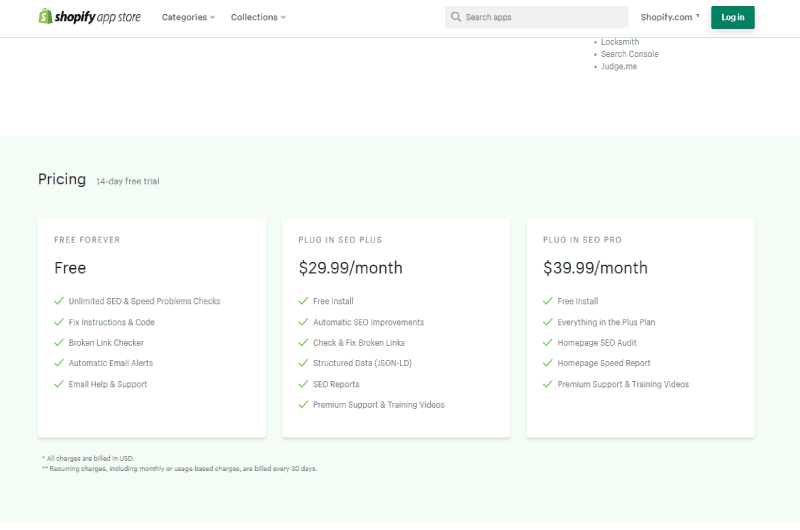Click the Log in button
Screen dimensions: 800x530
(x=733, y=17)
